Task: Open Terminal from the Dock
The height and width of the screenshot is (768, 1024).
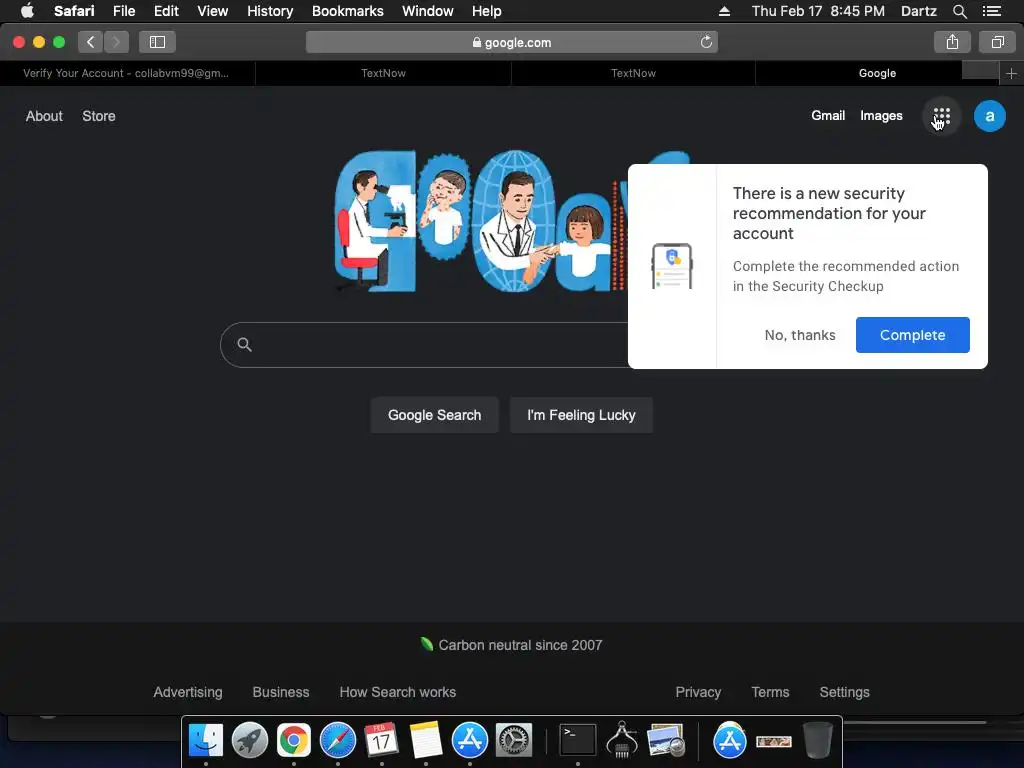Action: [x=578, y=741]
